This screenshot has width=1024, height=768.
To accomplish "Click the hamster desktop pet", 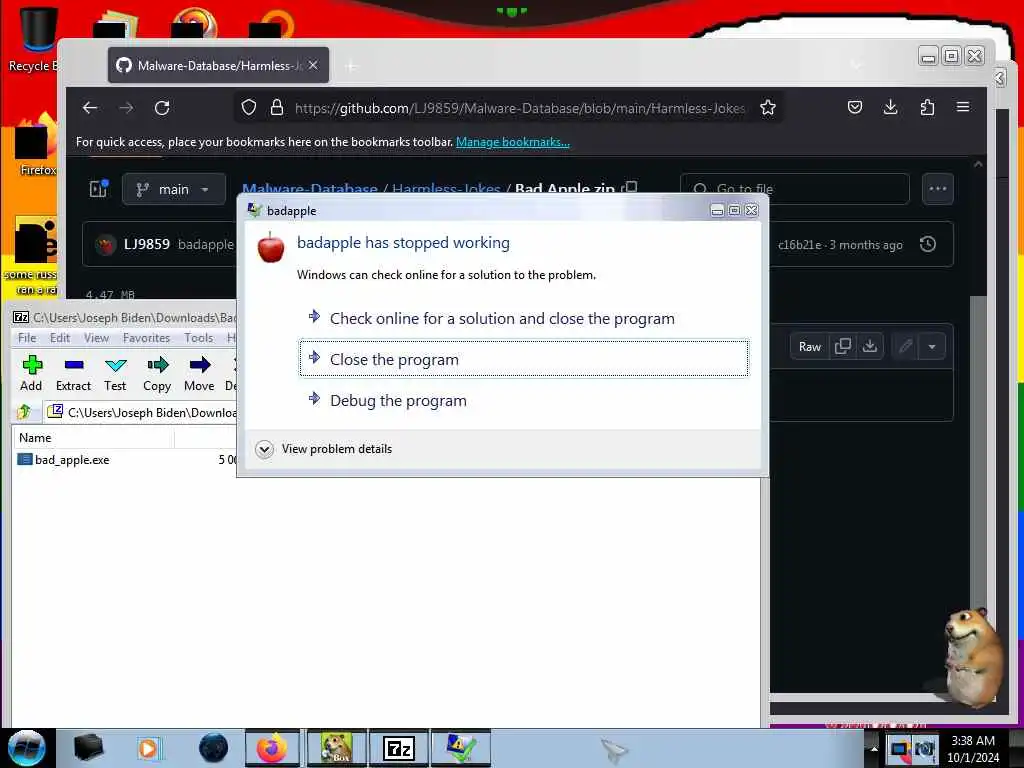I will [972, 657].
